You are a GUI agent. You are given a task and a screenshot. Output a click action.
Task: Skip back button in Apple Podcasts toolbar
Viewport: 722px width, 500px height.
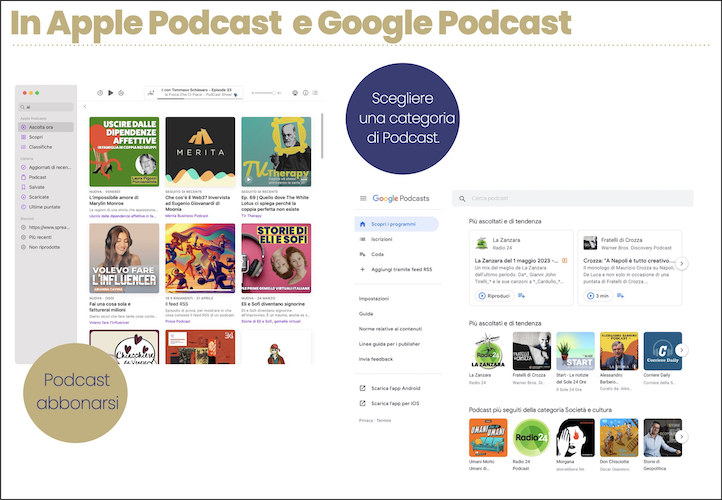pyautogui.click(x=100, y=93)
